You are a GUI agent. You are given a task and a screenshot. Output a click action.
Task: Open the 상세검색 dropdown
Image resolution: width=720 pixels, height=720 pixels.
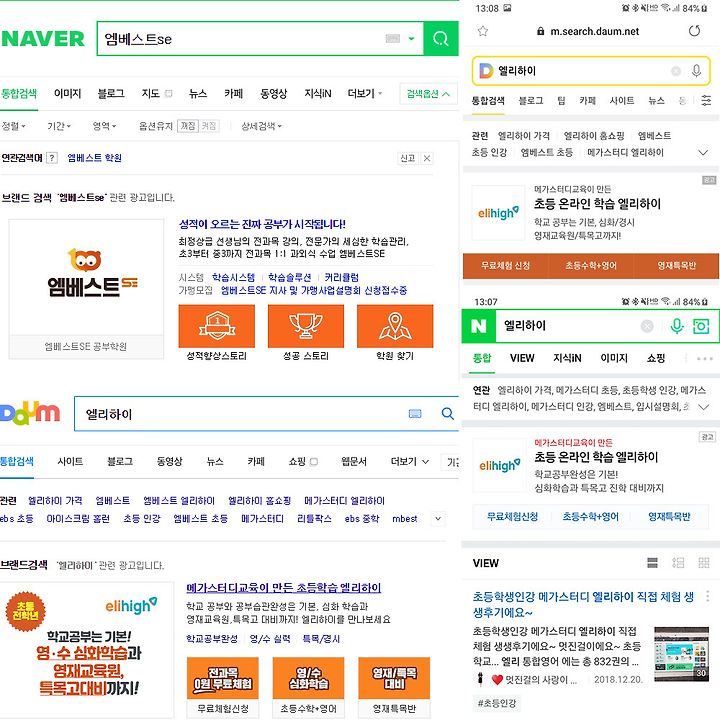[261, 126]
